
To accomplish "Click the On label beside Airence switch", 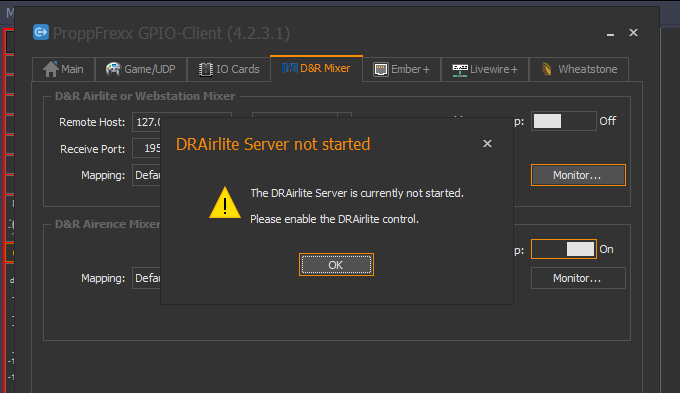I will click(x=606, y=249).
